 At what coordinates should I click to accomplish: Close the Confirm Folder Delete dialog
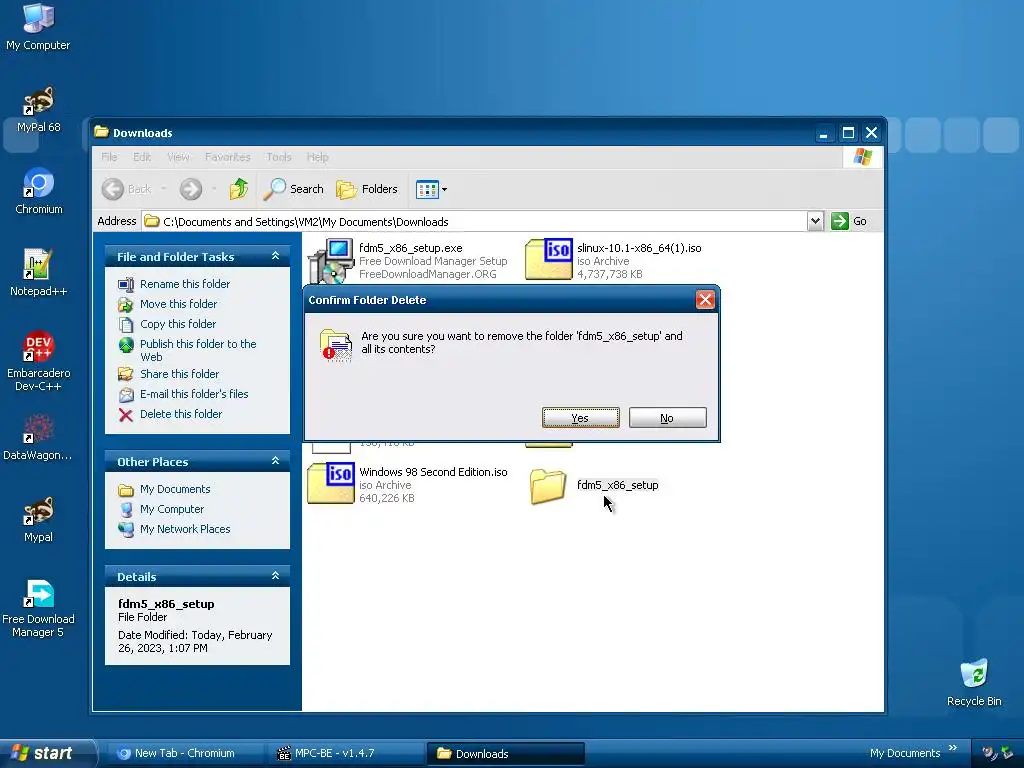click(705, 300)
